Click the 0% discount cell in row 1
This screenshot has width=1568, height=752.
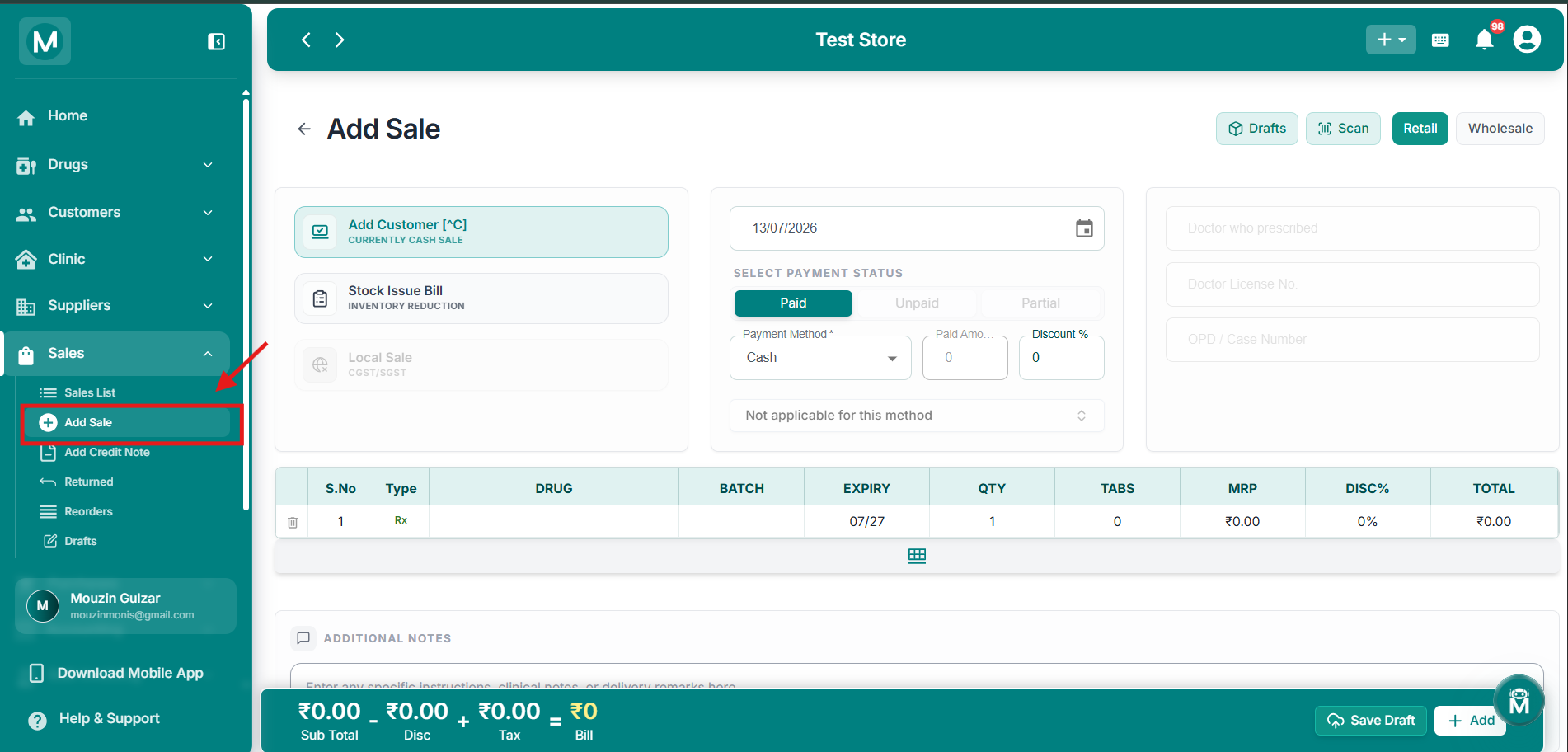[1368, 522]
